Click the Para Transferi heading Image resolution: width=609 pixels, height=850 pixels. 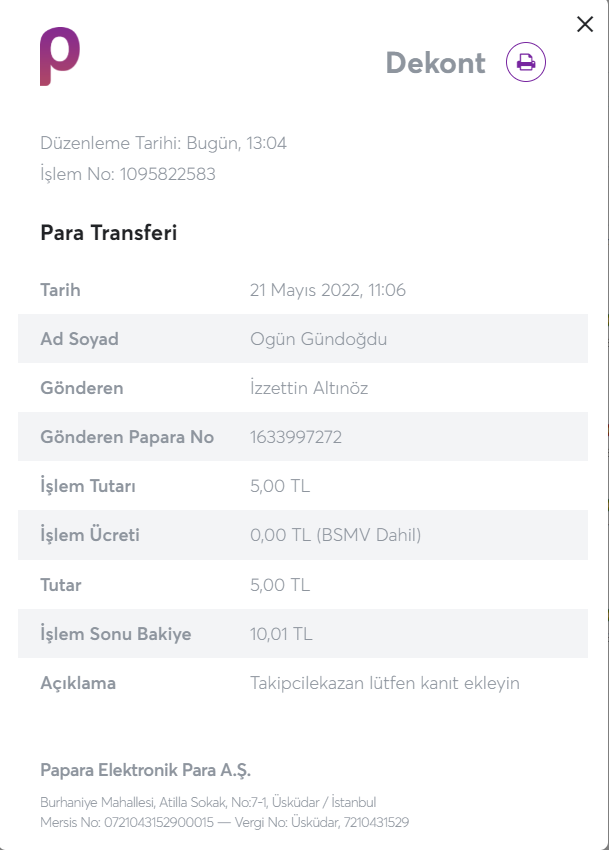point(108,233)
